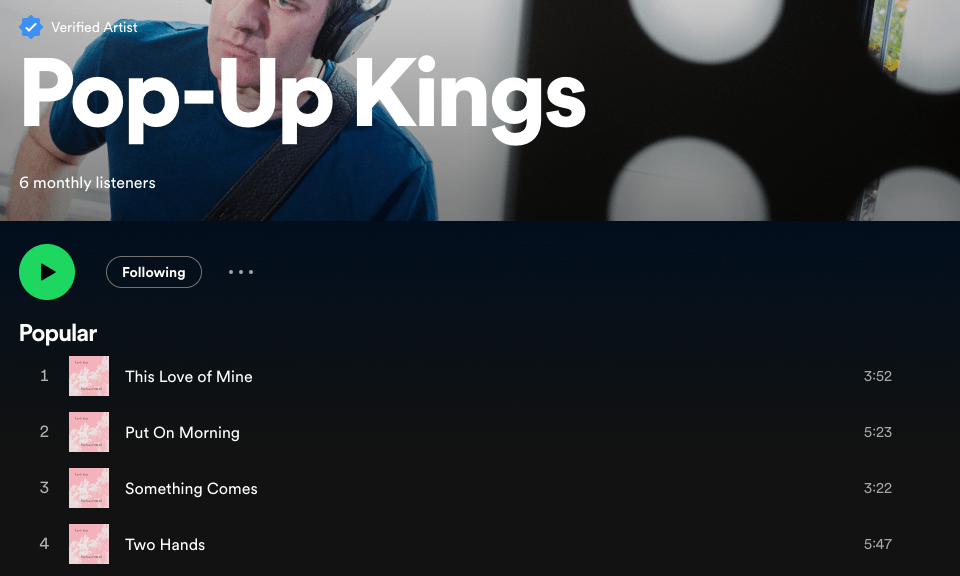Open the track This Love of Mine
The image size is (960, 576).
189,376
